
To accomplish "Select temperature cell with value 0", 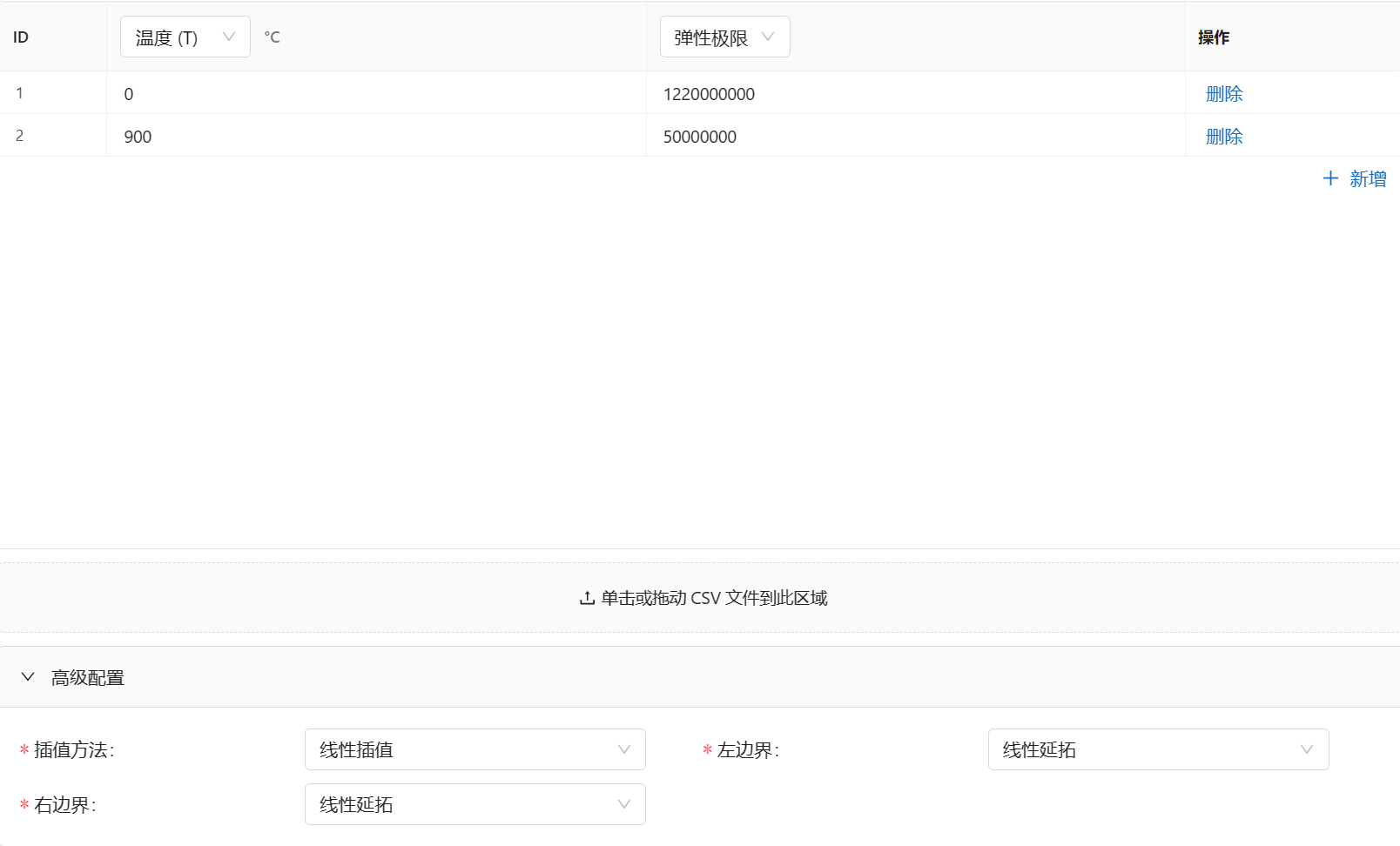I will pos(376,94).
